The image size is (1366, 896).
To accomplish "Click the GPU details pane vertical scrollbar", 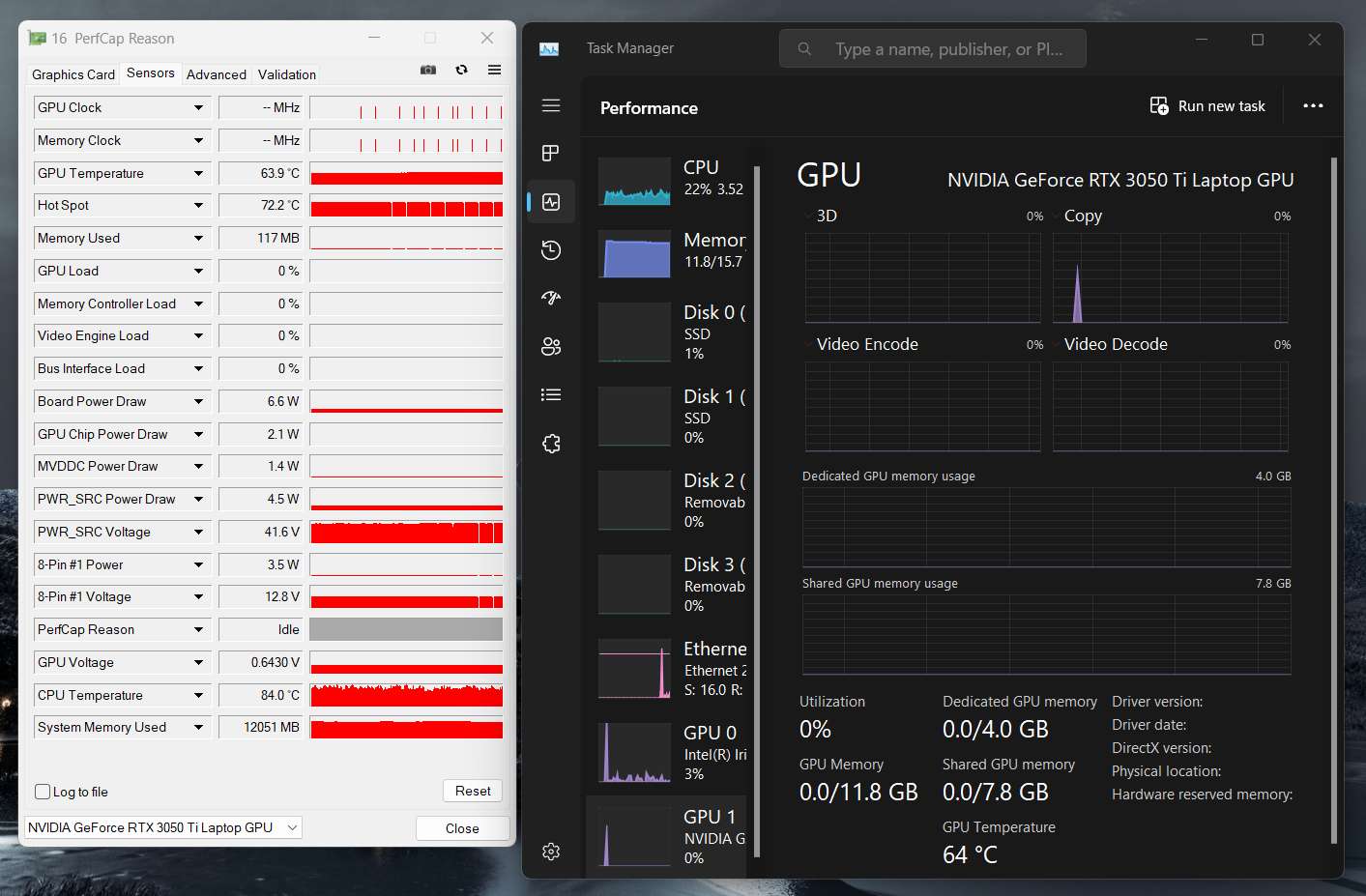I will 1334,501.
